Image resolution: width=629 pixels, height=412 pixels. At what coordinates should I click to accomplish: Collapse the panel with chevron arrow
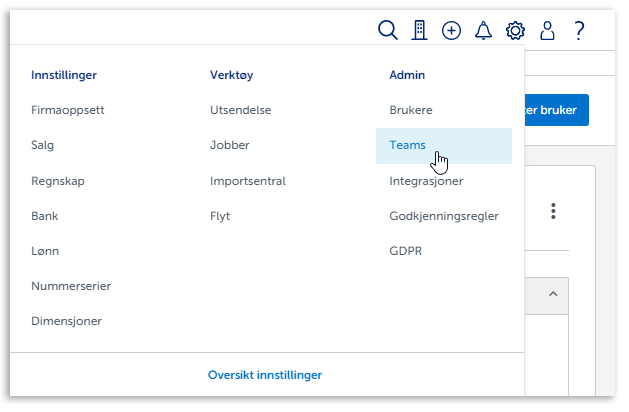pyautogui.click(x=552, y=294)
